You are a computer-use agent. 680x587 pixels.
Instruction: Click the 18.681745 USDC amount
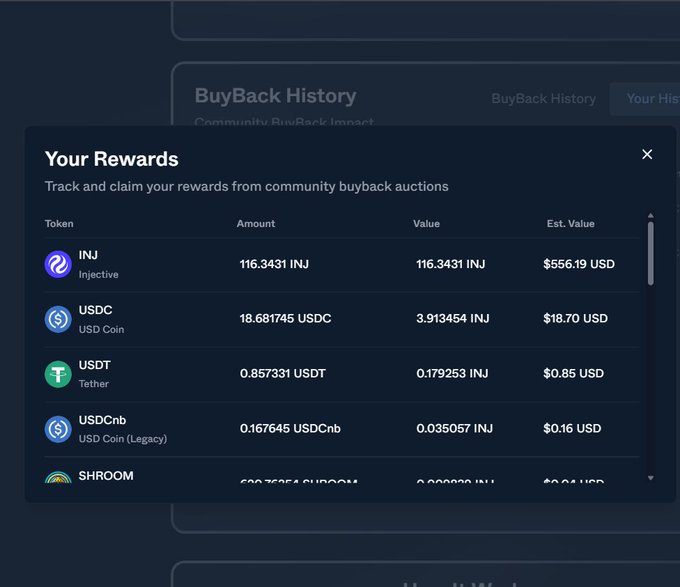(285, 319)
